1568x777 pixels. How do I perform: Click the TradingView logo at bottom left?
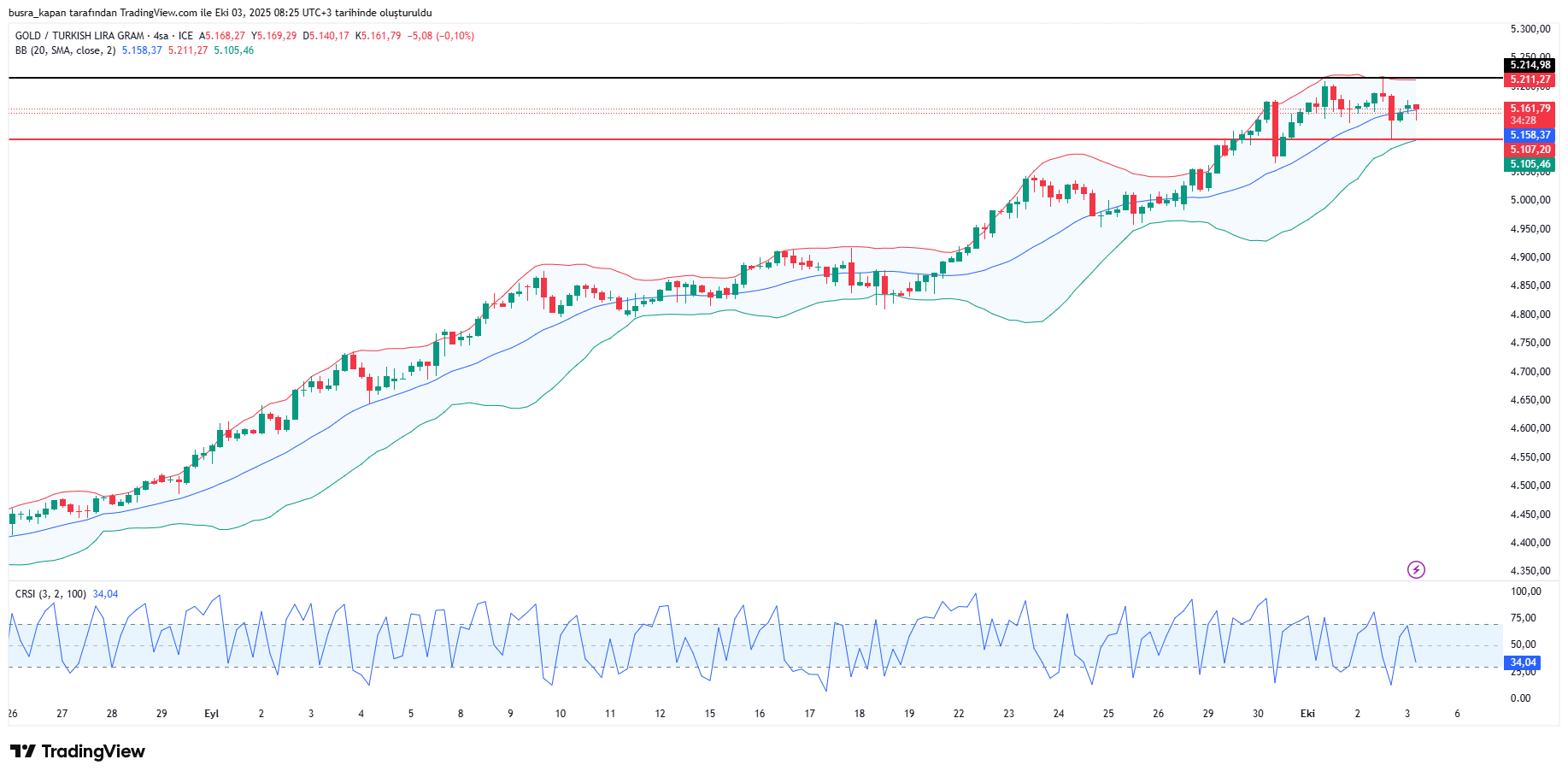pyautogui.click(x=78, y=751)
